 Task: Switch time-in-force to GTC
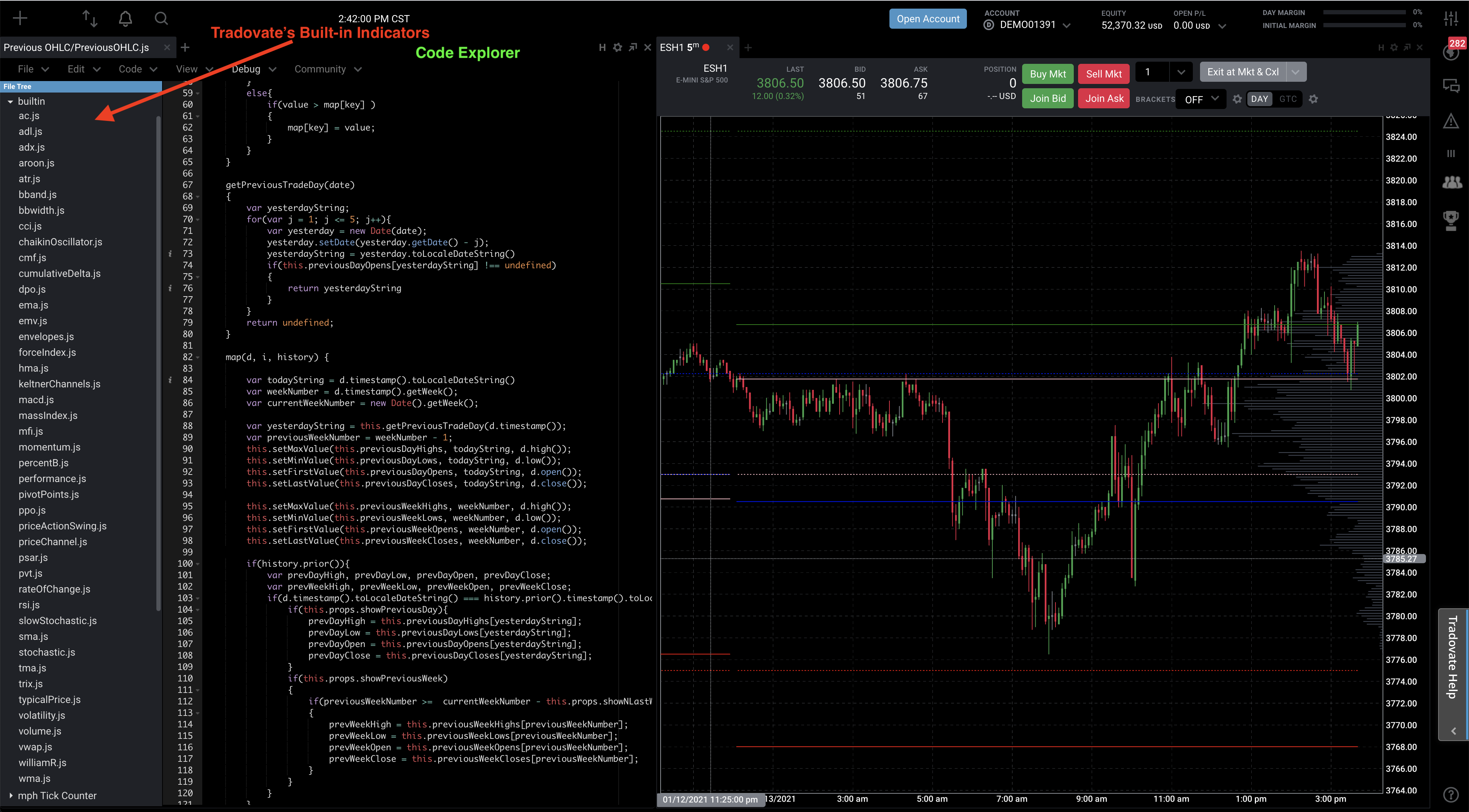point(1288,99)
